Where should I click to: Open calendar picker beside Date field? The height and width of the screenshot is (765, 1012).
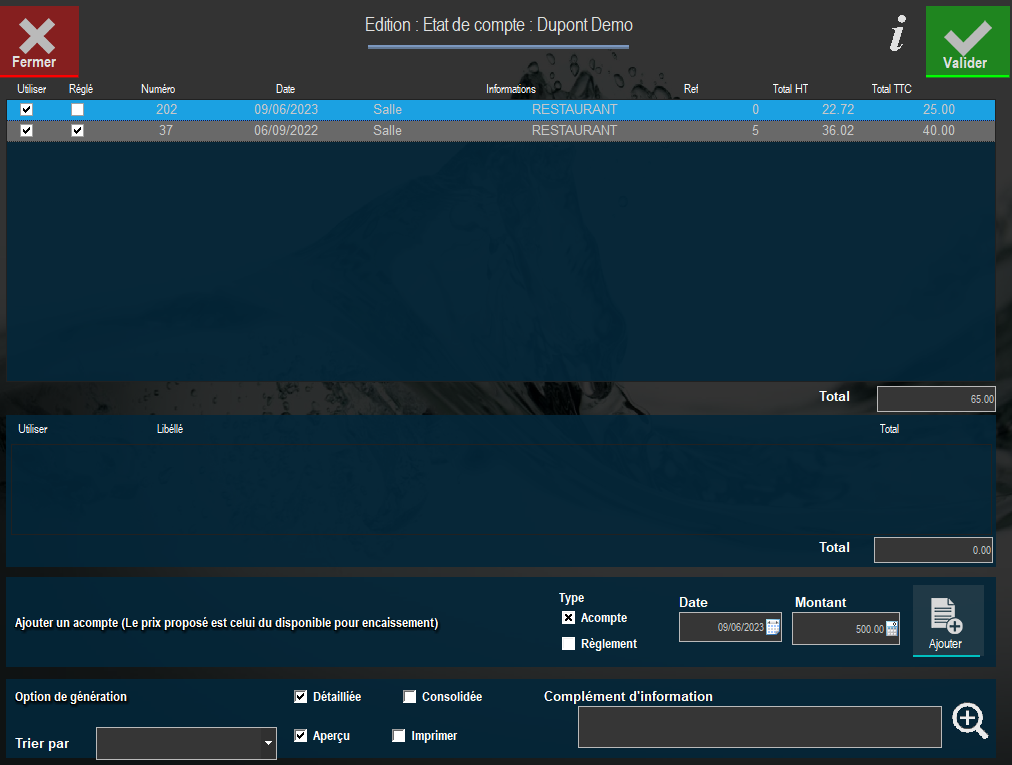(773, 628)
